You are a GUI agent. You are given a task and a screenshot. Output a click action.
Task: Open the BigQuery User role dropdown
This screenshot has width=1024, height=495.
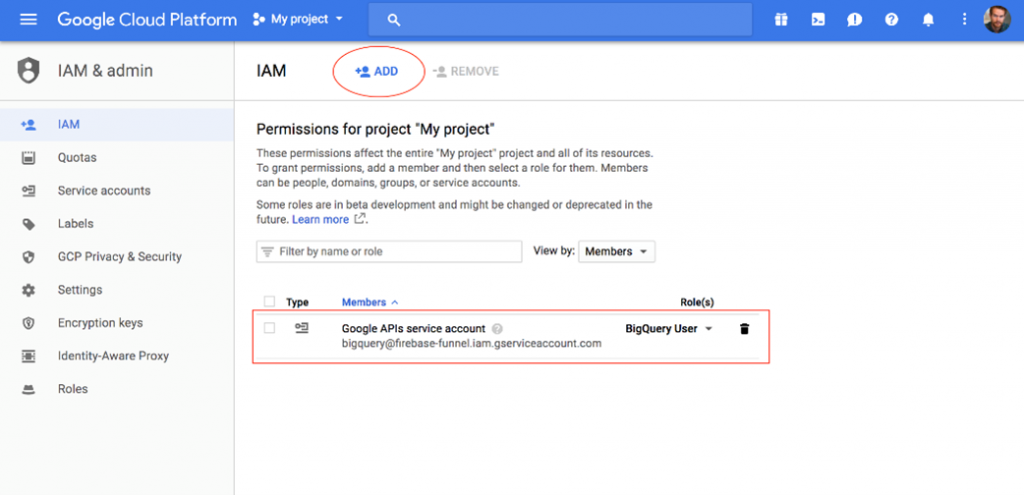pyautogui.click(x=669, y=329)
